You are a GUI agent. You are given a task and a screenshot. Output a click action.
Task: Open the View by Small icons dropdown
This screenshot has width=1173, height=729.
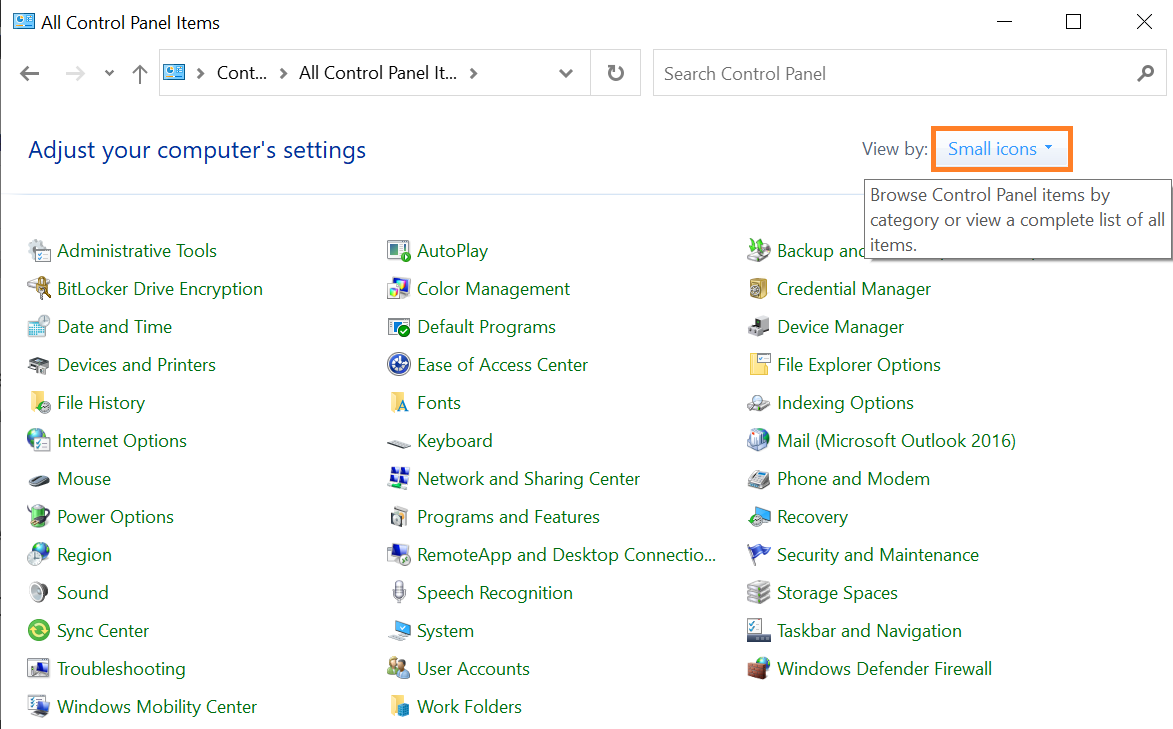pos(1001,149)
